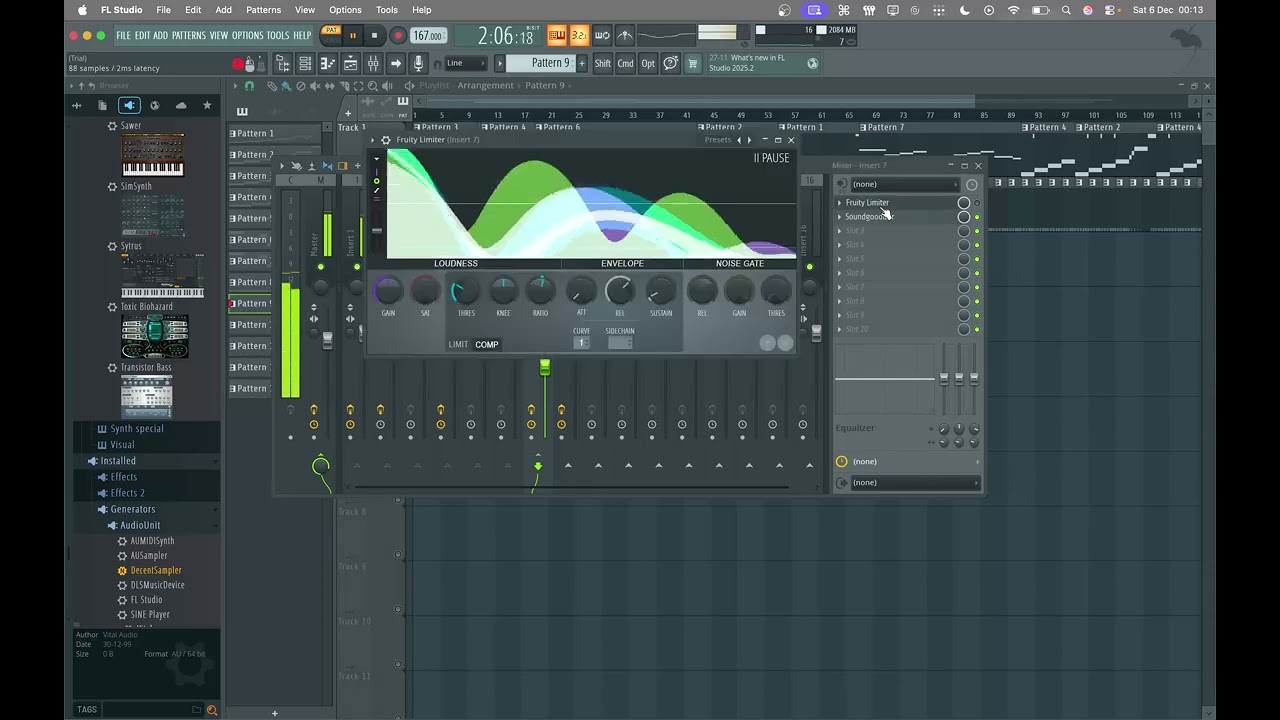Click the Shift modifier button
This screenshot has width=1280, height=720.
(603, 63)
